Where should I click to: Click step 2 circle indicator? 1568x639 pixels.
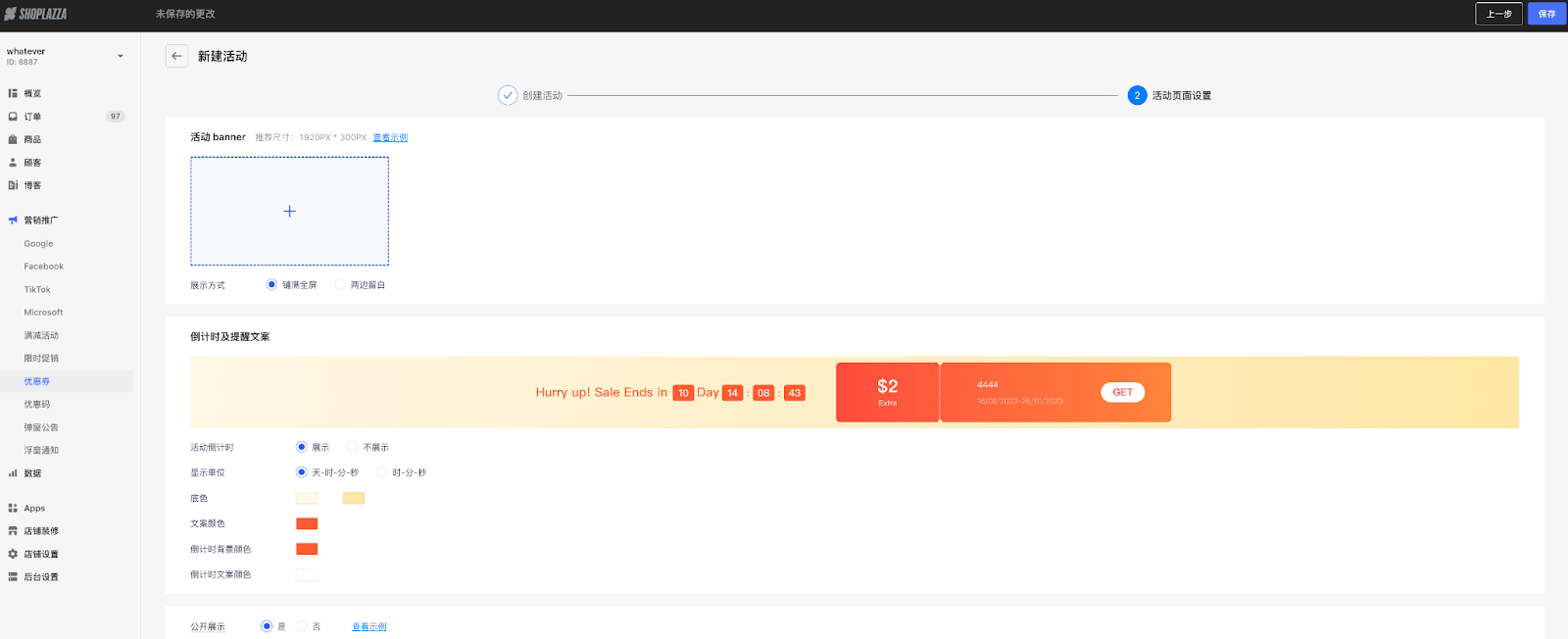point(1137,95)
